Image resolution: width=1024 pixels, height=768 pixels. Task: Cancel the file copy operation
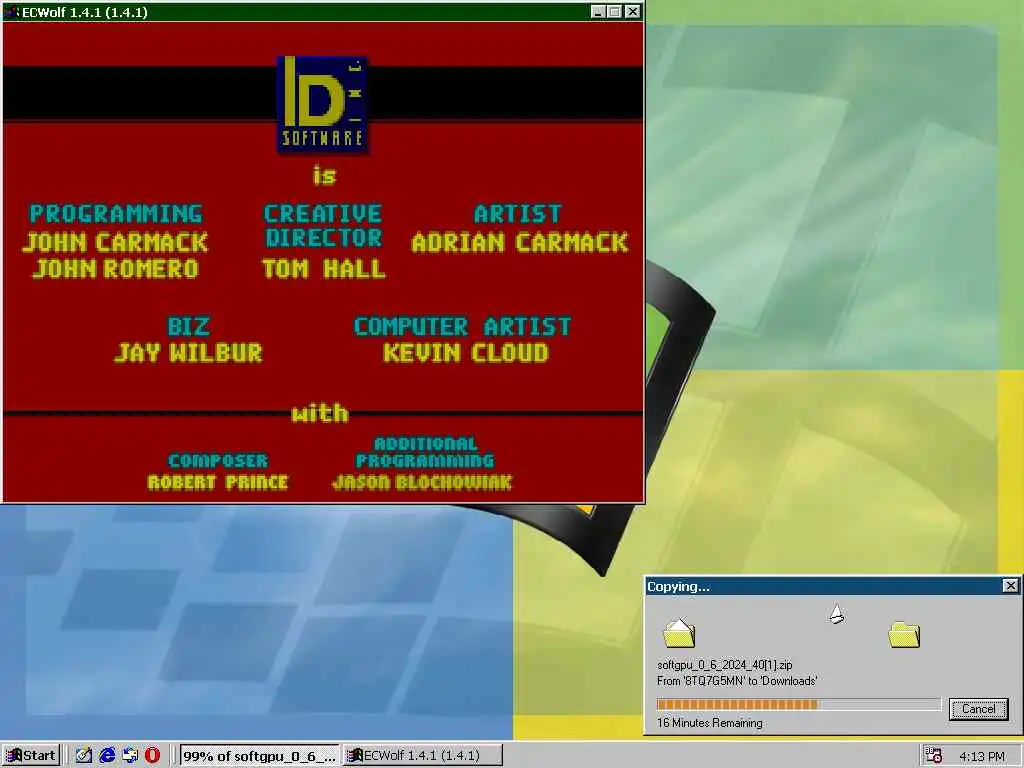pos(978,709)
